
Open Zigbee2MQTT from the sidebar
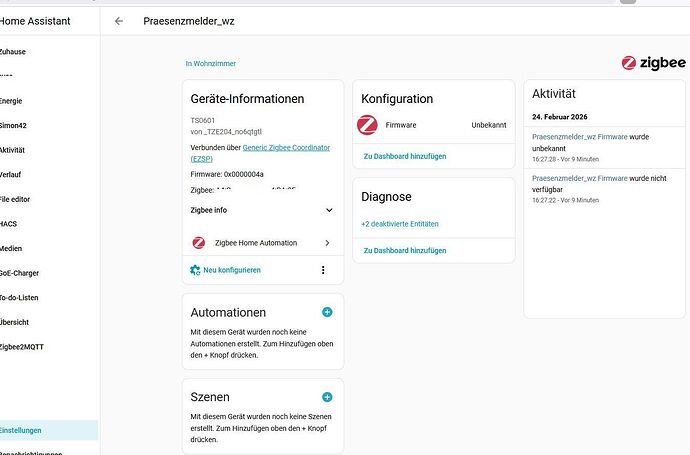pyautogui.click(x=22, y=347)
